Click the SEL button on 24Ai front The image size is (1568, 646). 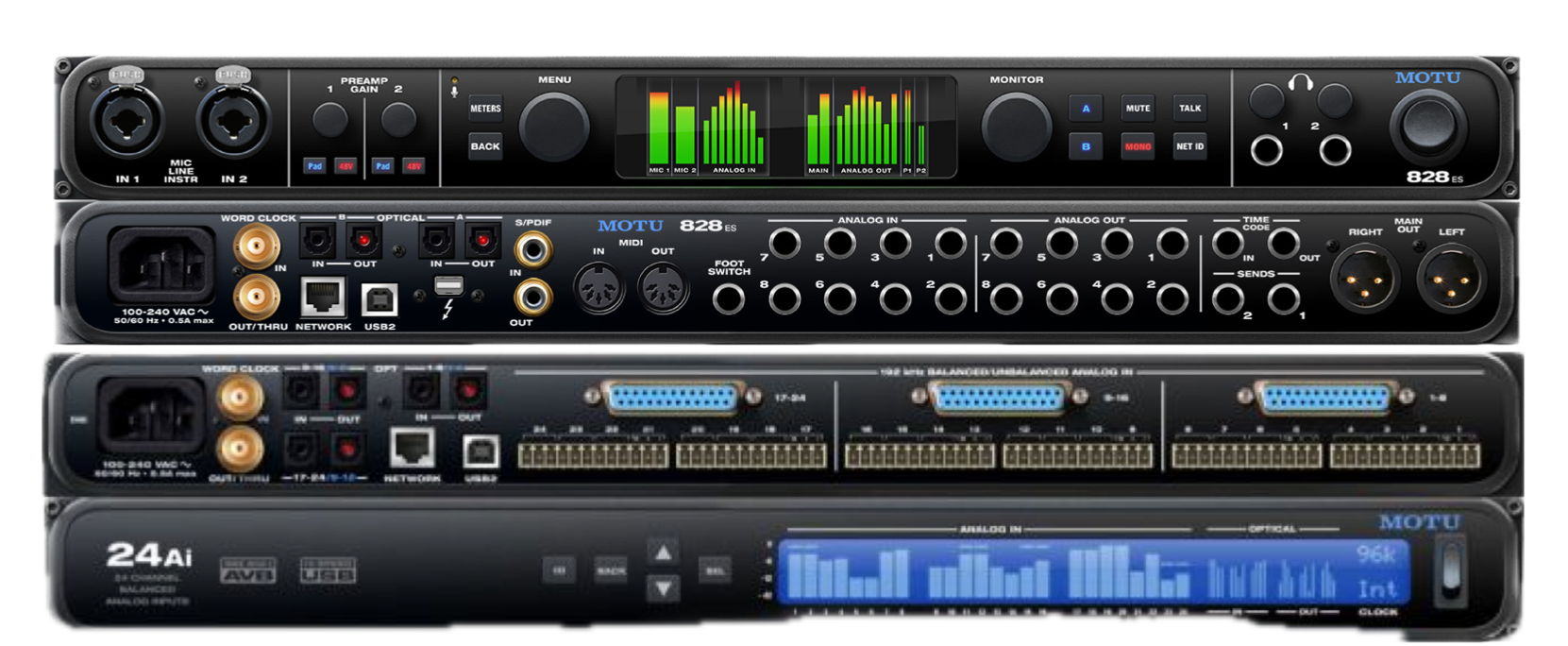[715, 569]
